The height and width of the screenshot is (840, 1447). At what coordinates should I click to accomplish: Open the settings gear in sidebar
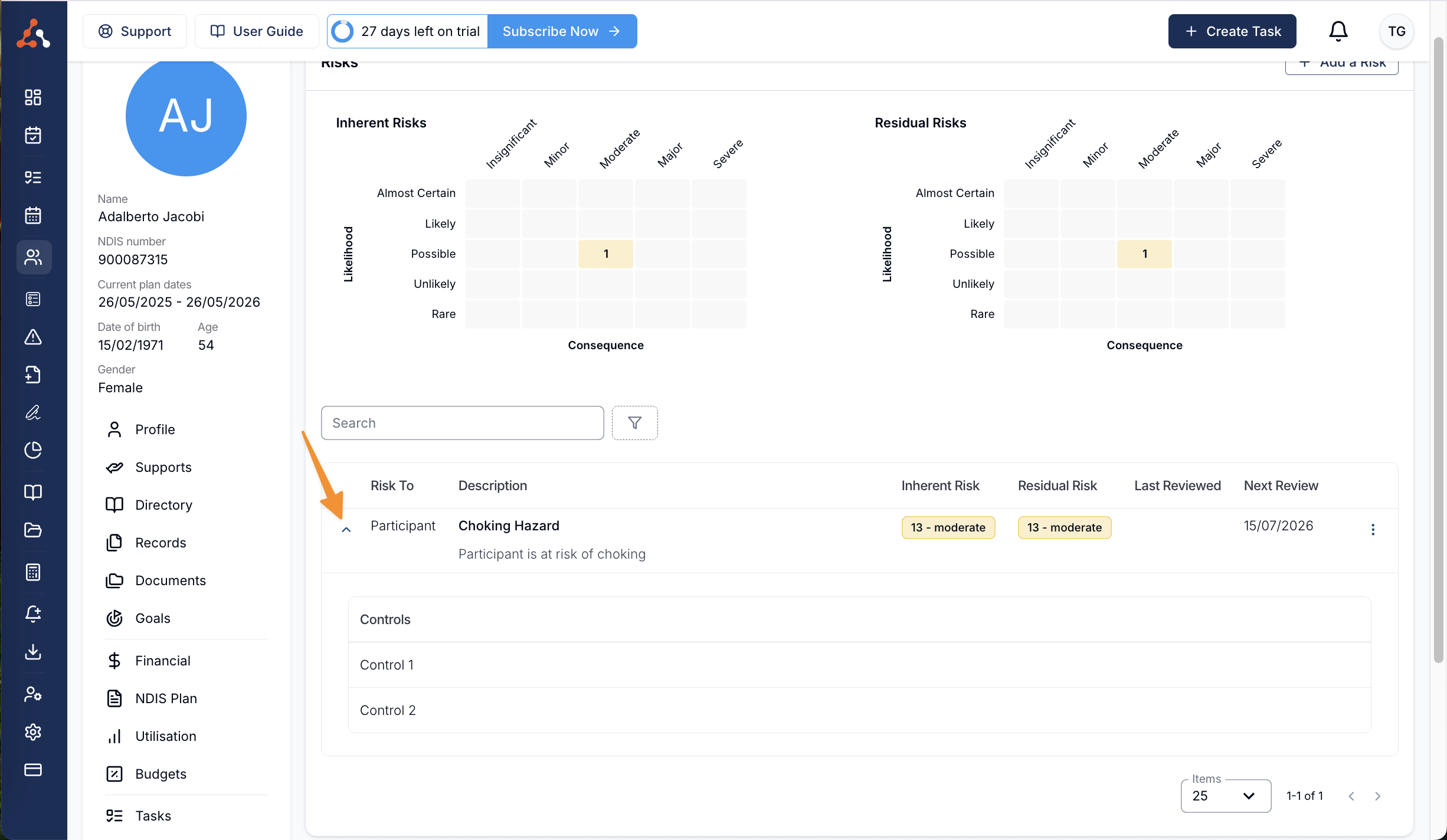[x=33, y=731]
